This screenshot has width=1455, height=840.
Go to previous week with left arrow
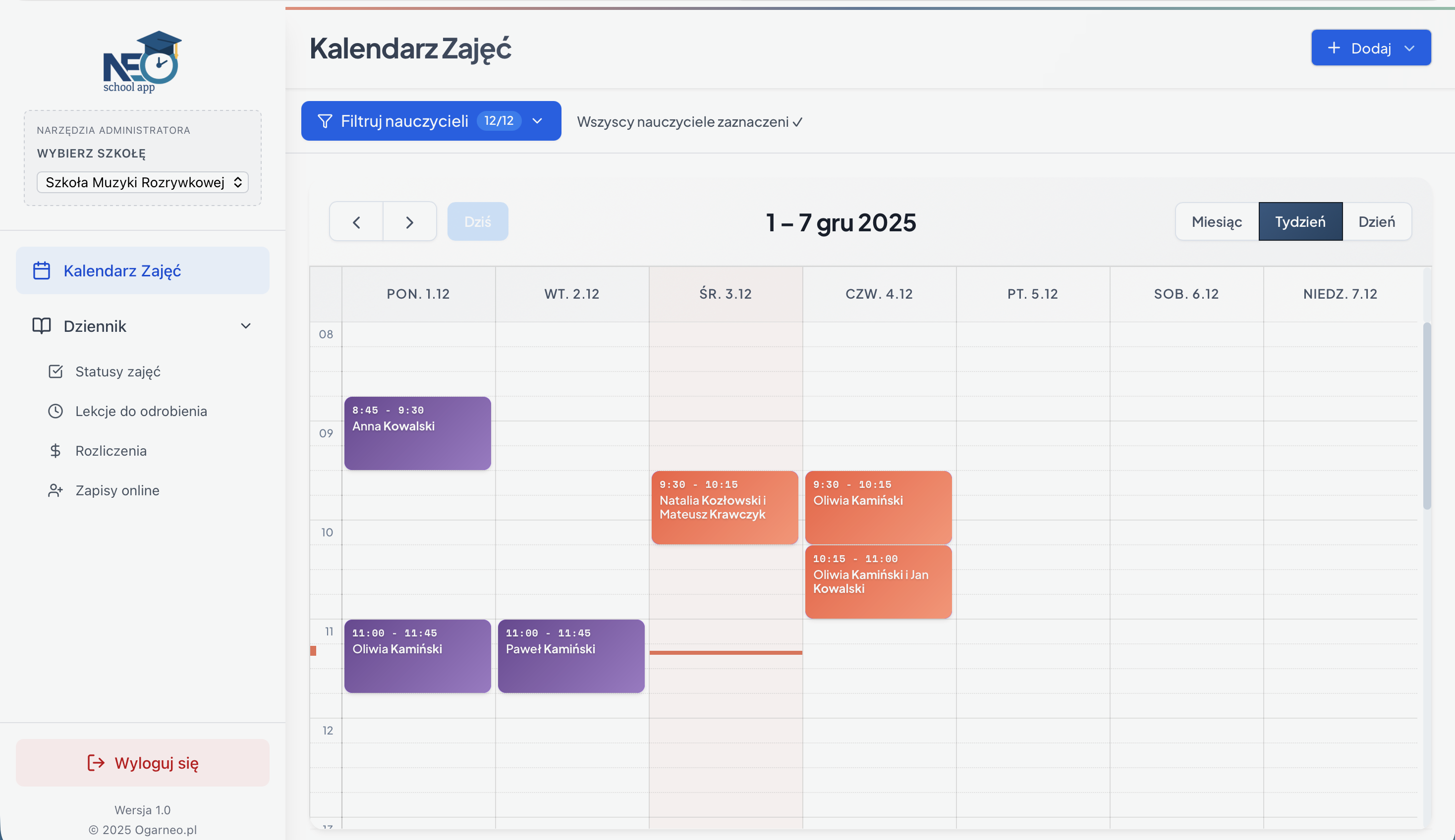pos(356,222)
